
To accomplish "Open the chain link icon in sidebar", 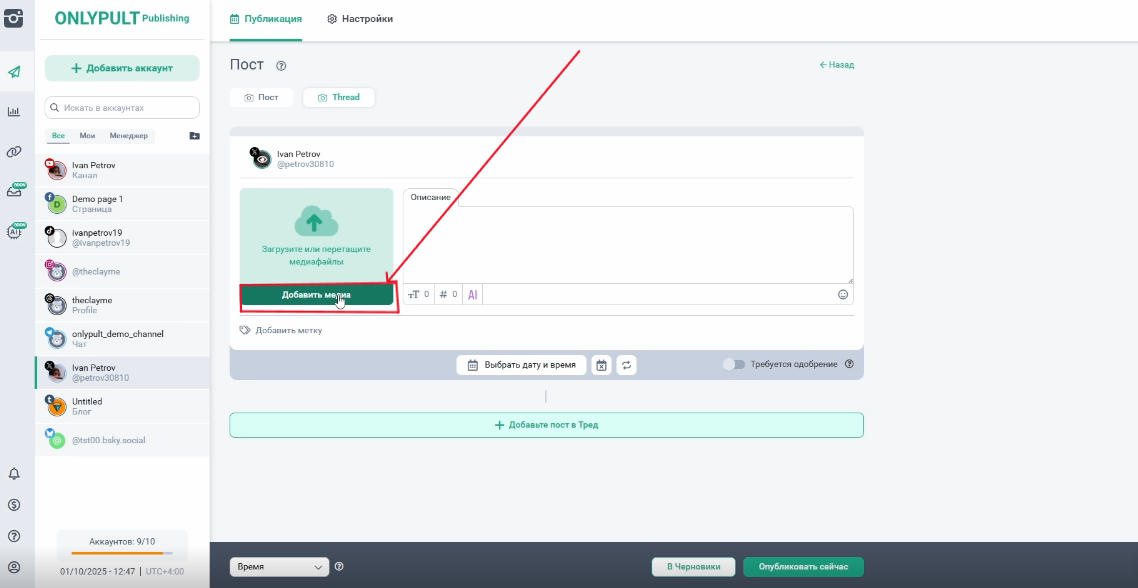I will pos(14,152).
